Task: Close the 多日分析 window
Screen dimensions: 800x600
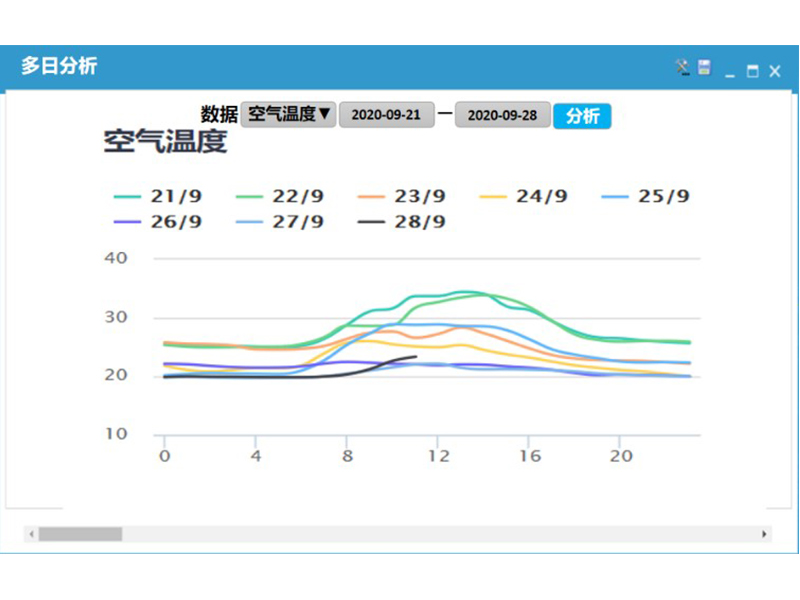Action: [774, 71]
